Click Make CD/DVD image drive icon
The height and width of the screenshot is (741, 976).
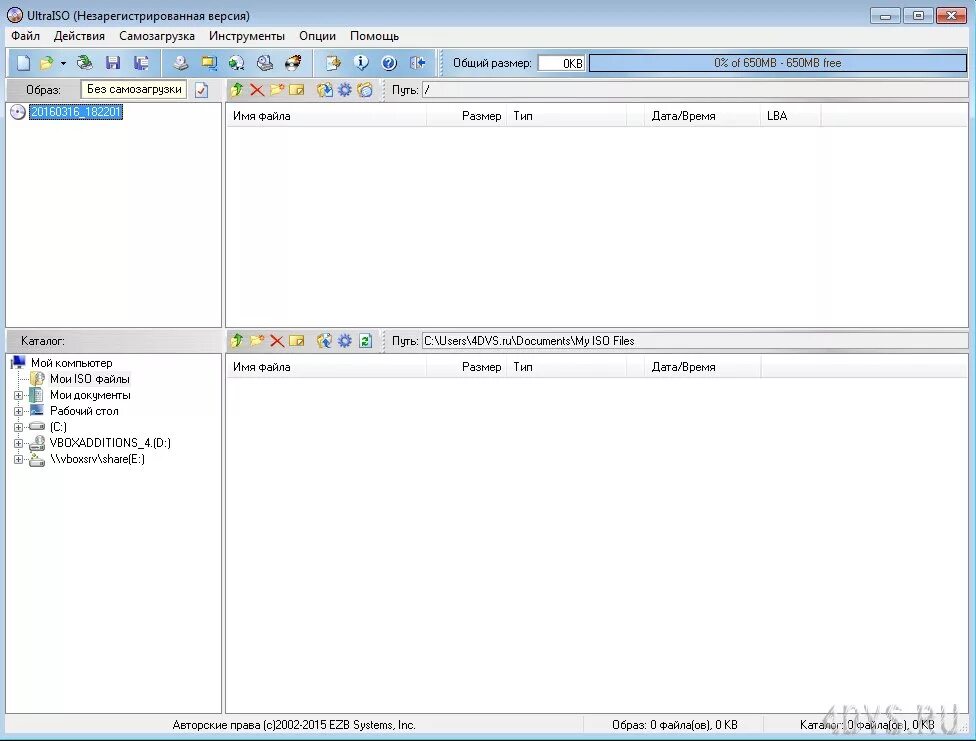click(x=181, y=63)
